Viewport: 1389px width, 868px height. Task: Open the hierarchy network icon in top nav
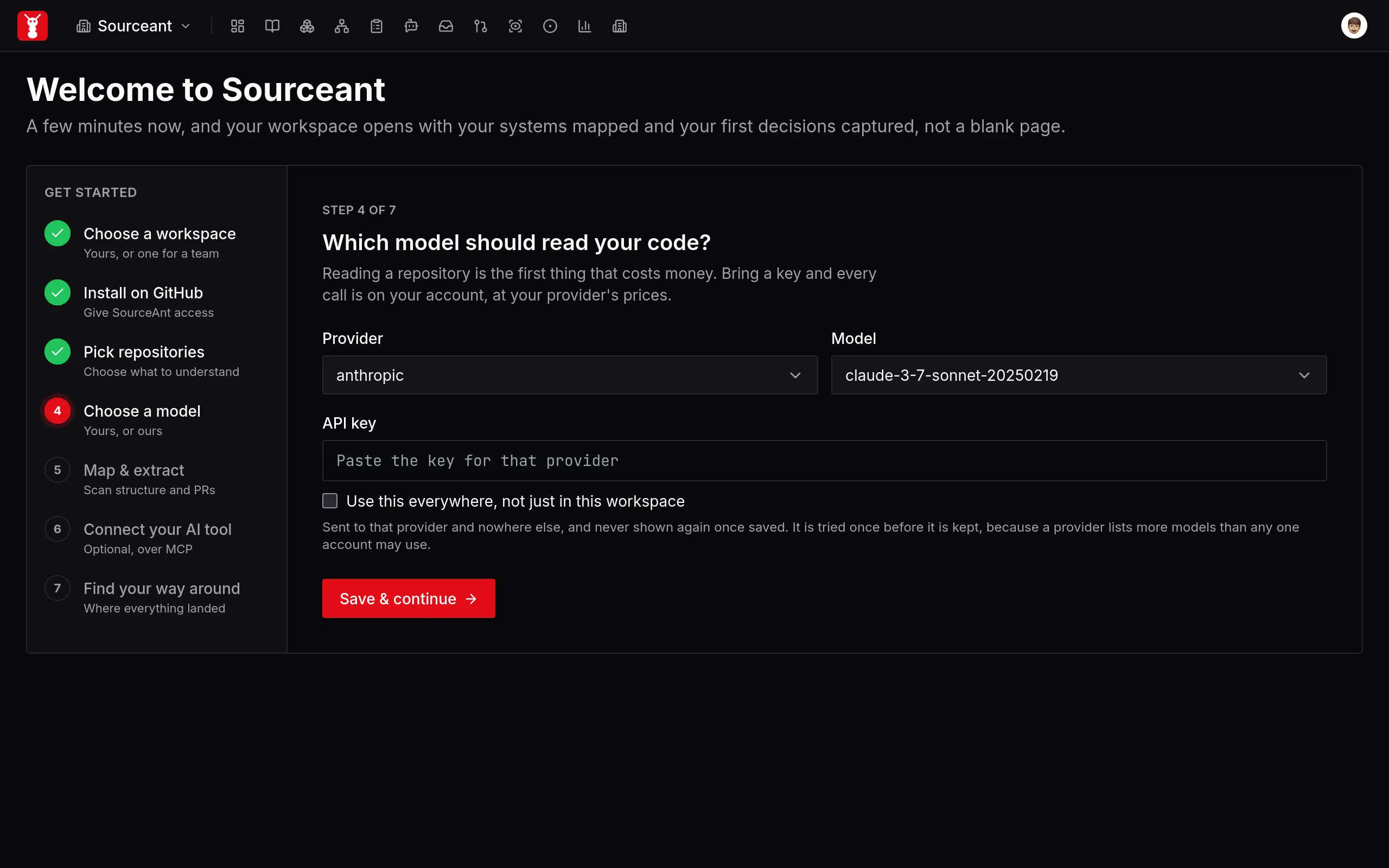pos(341,26)
